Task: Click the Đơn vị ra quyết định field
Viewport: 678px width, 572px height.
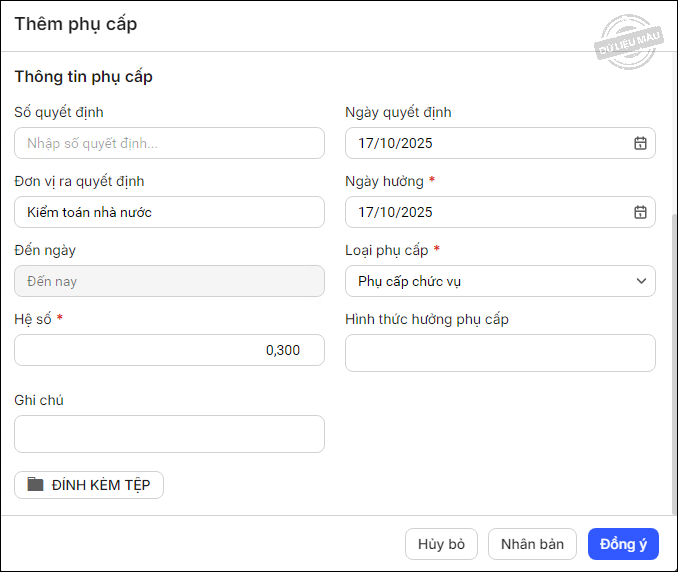Action: (169, 212)
